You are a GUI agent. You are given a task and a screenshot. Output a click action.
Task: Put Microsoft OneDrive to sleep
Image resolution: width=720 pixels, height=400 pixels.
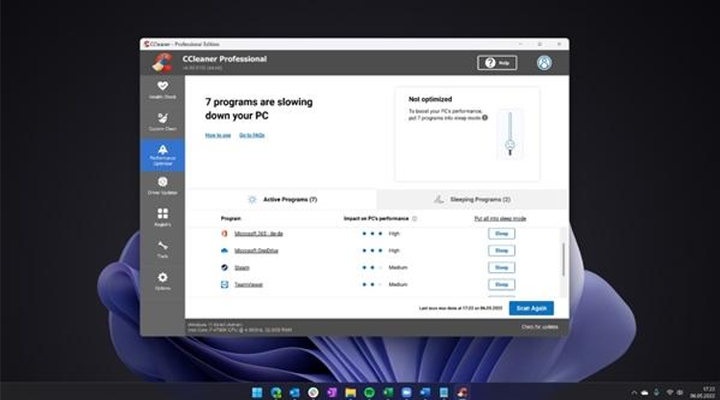click(x=501, y=251)
